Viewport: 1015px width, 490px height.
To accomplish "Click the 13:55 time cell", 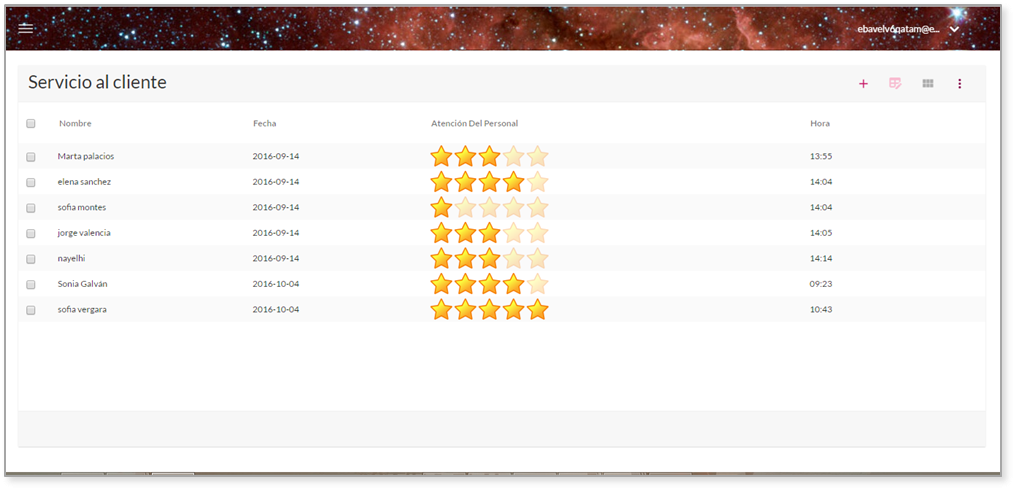I will pos(821,157).
